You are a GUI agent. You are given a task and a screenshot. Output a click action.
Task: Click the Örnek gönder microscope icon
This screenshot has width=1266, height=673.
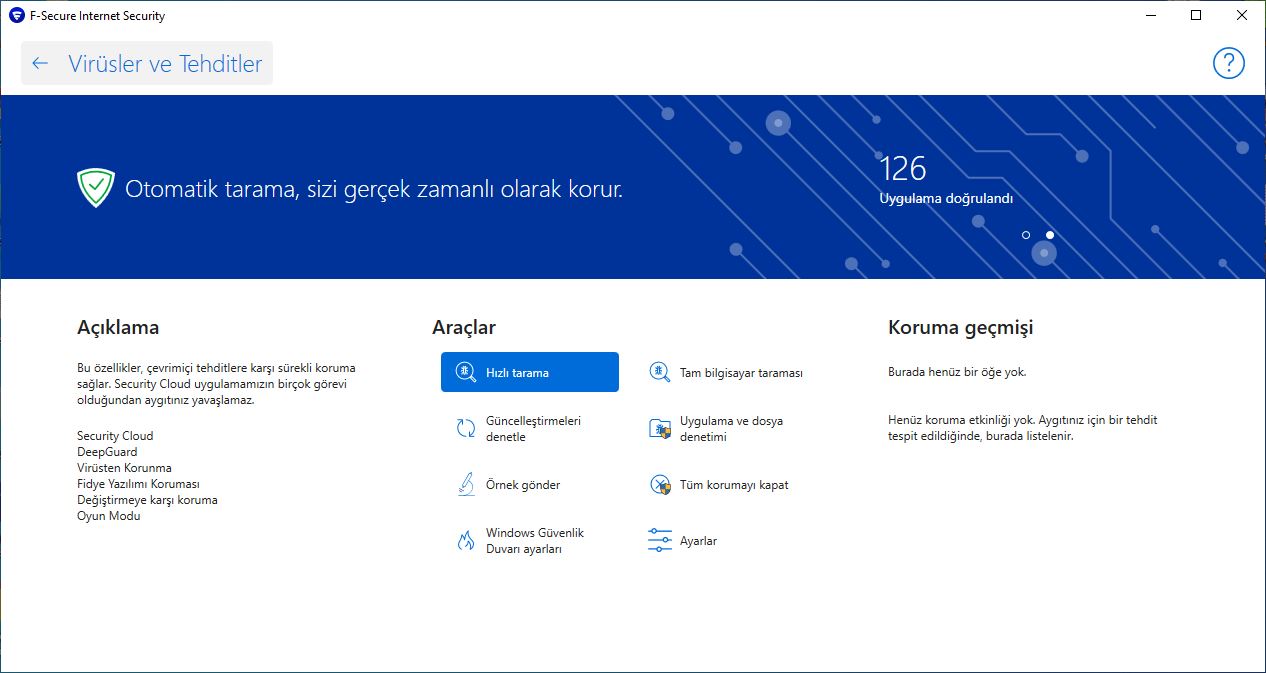tap(465, 484)
